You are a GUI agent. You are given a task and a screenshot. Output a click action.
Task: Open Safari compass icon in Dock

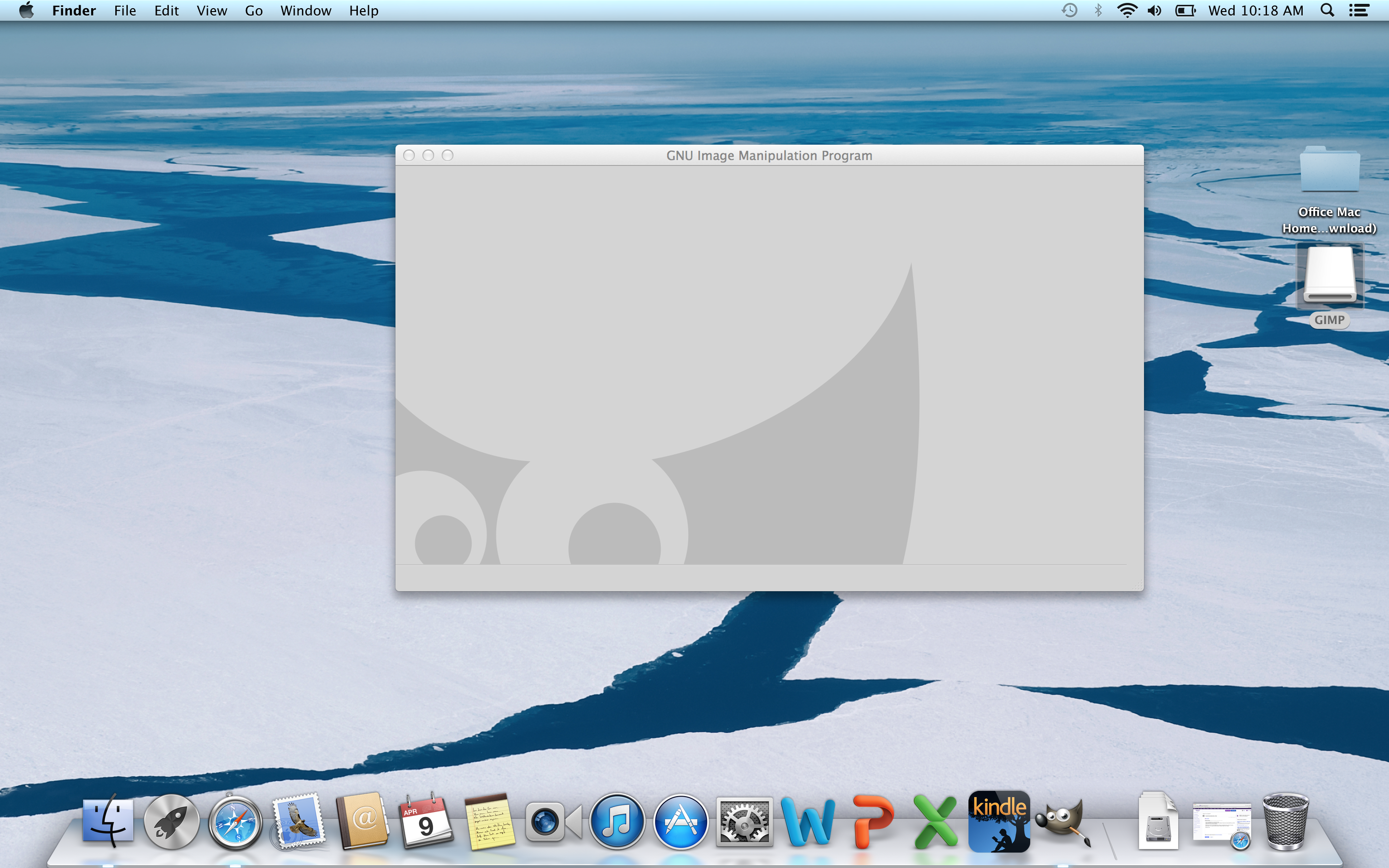pyautogui.click(x=235, y=822)
